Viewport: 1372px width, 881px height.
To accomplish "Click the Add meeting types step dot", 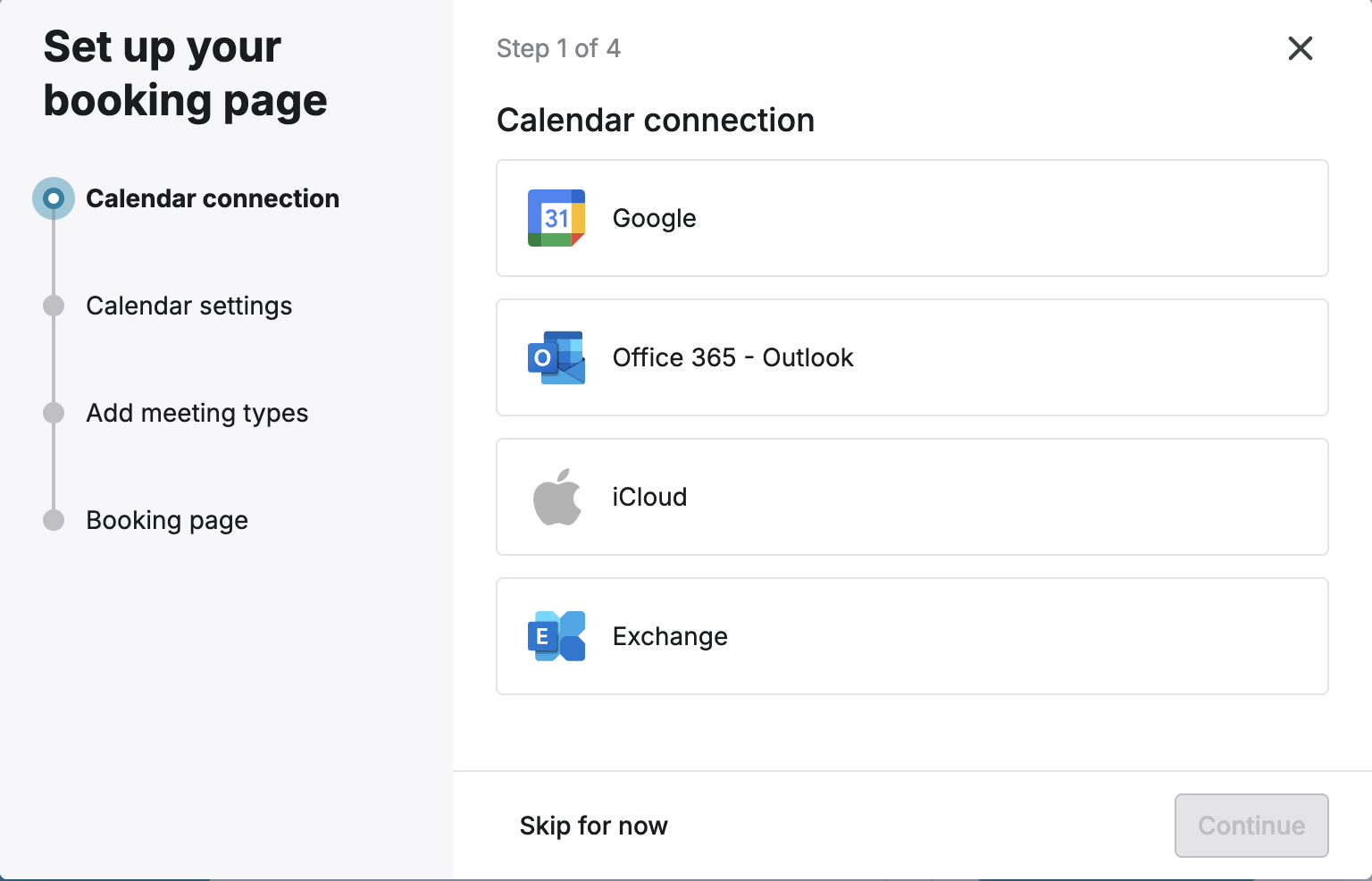I will [x=54, y=413].
